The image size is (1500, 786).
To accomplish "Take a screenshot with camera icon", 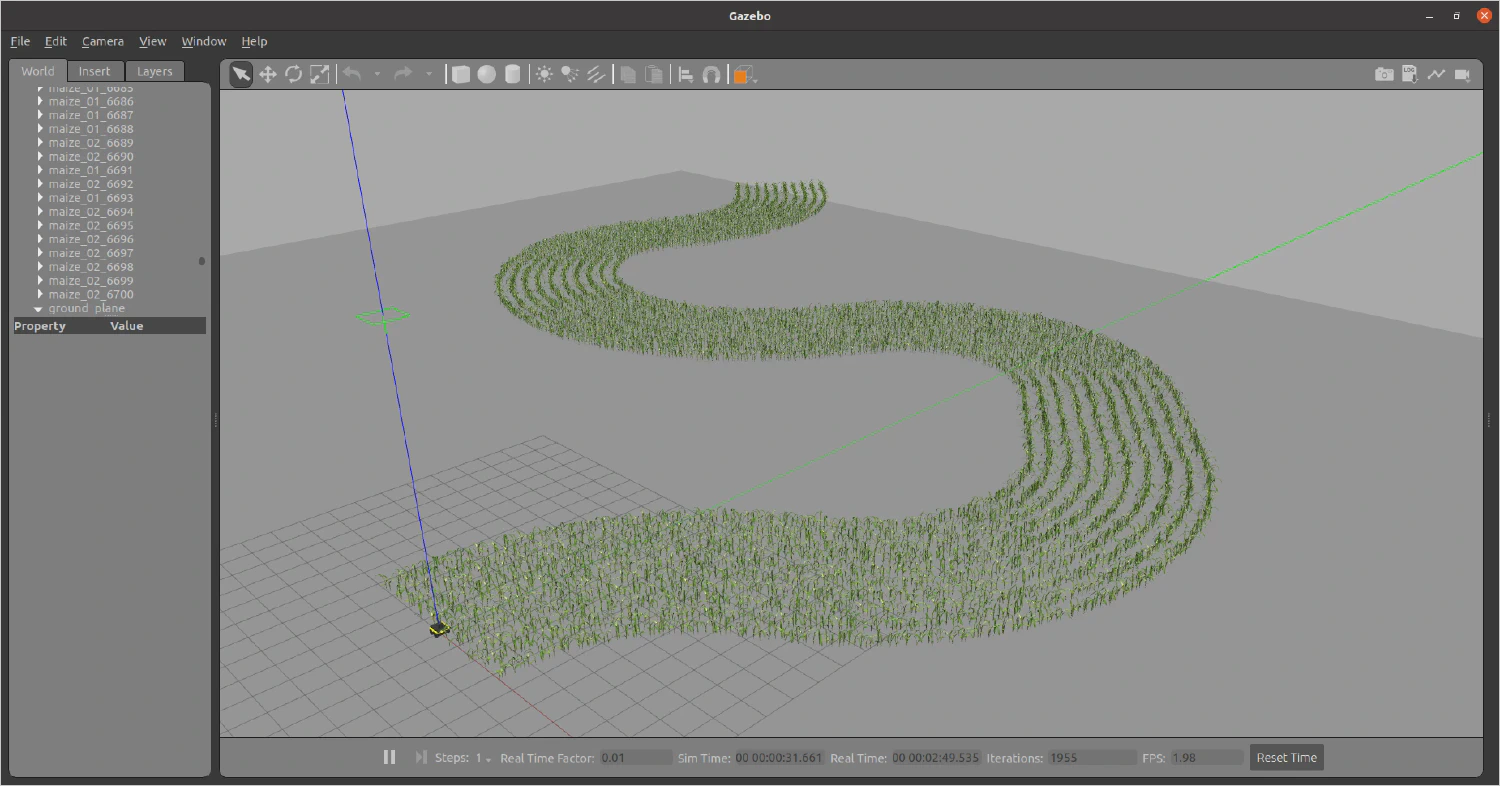I will (1384, 74).
